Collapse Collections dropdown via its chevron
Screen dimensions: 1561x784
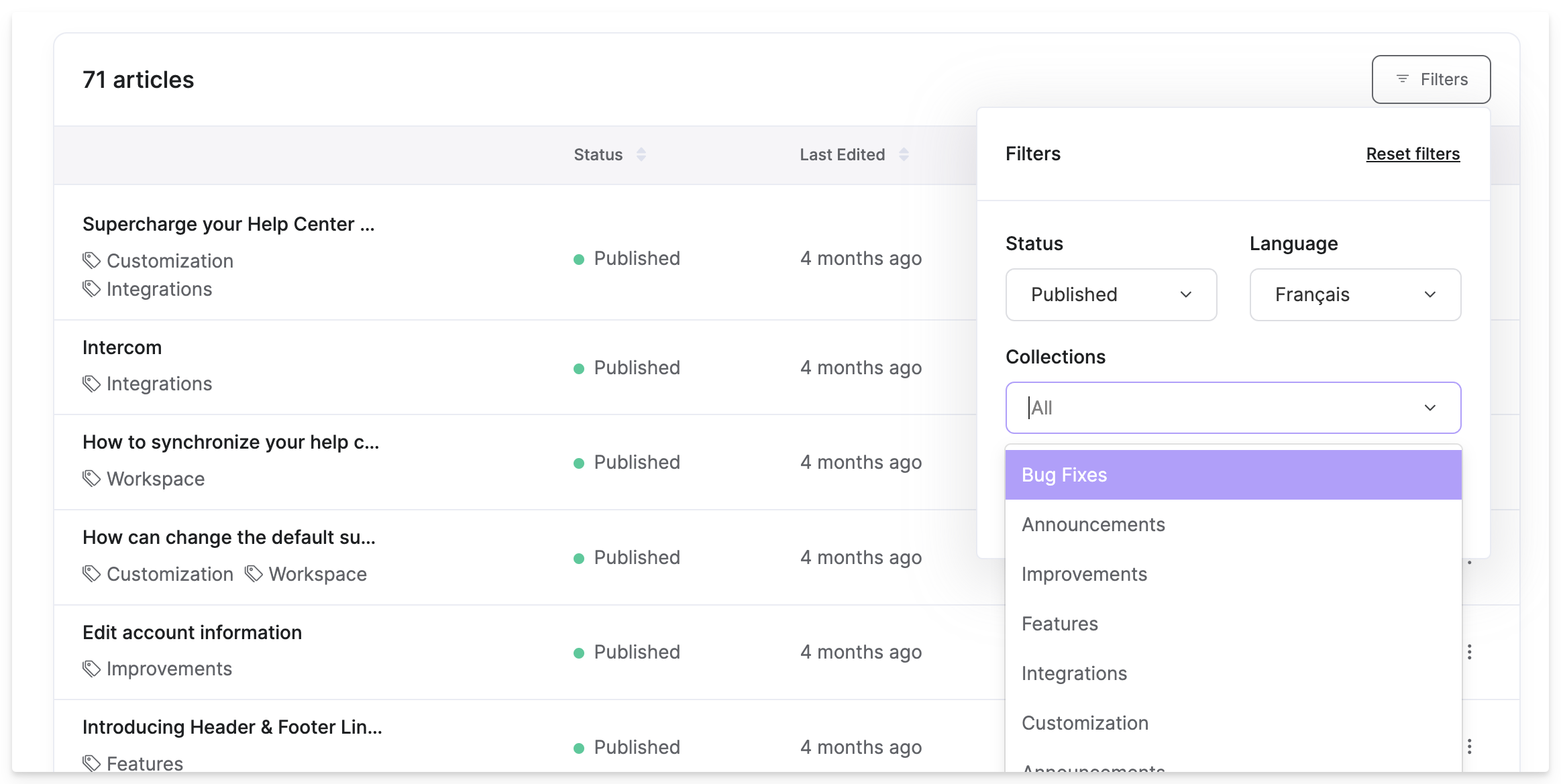click(x=1430, y=408)
